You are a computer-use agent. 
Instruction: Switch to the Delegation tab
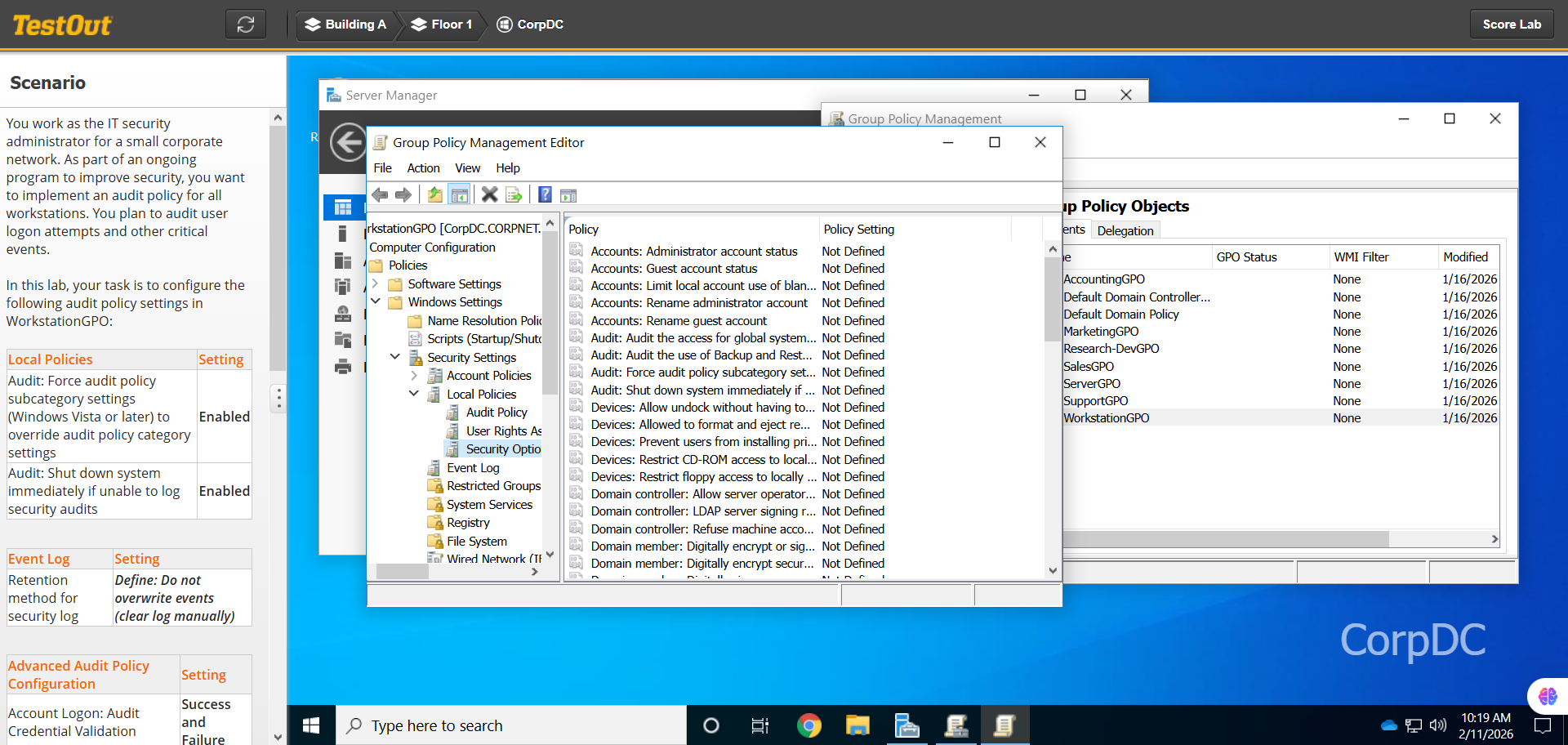[1125, 231]
